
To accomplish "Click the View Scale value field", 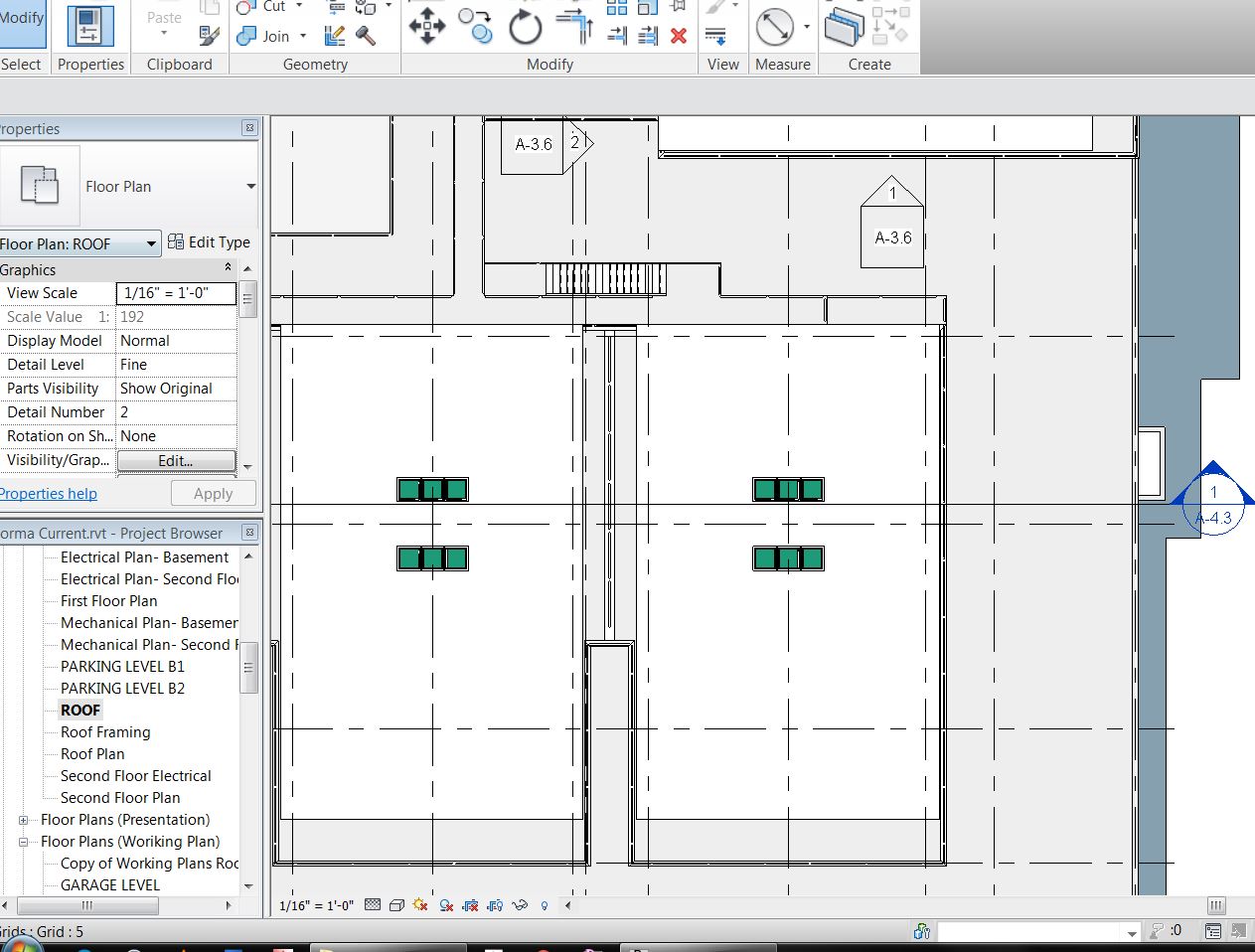I will (x=176, y=293).
